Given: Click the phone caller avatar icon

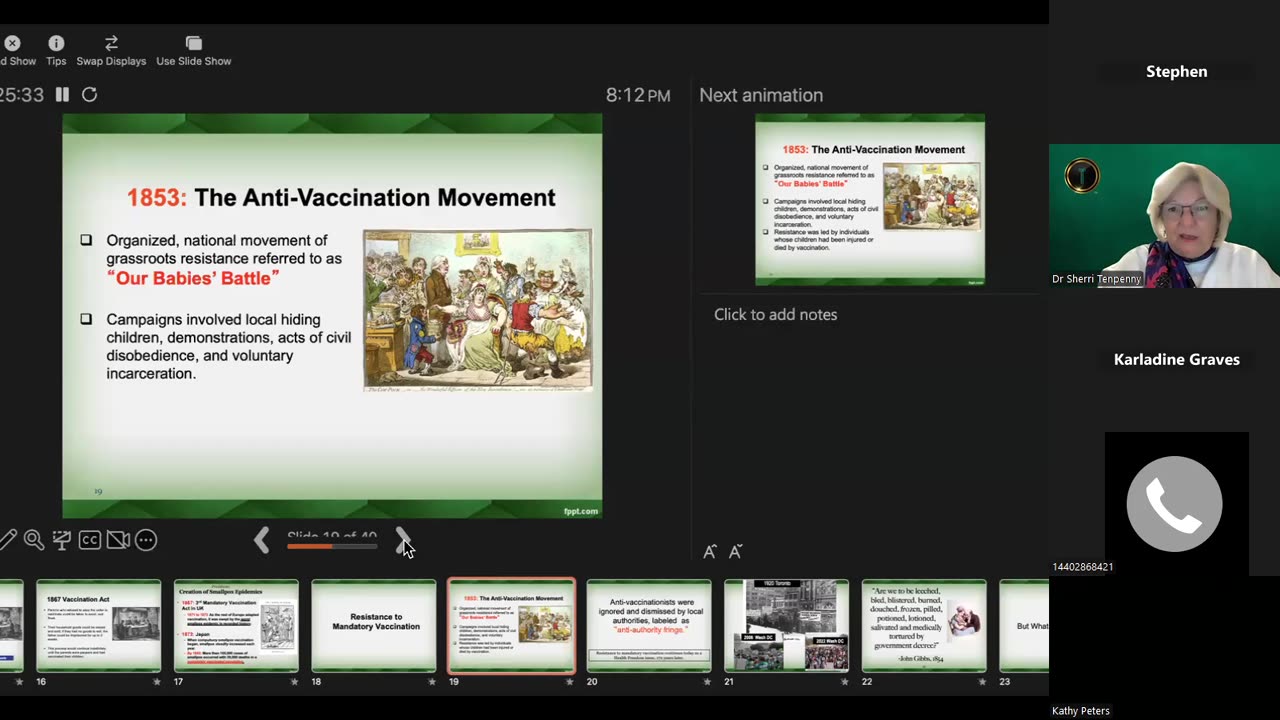Looking at the screenshot, I should coord(1174,504).
